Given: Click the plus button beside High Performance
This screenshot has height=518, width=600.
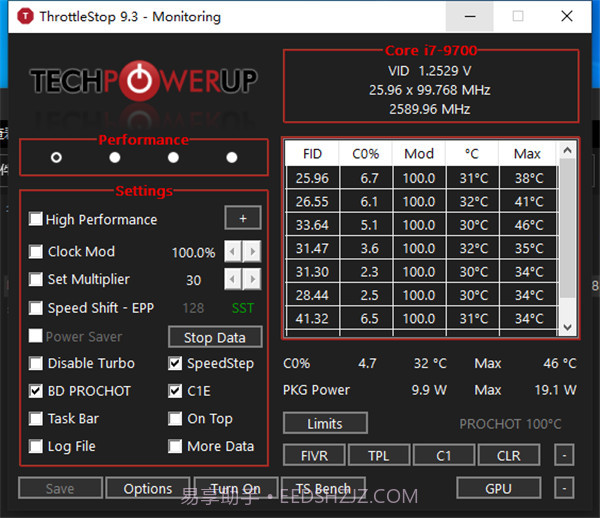Looking at the screenshot, I should (242, 218).
